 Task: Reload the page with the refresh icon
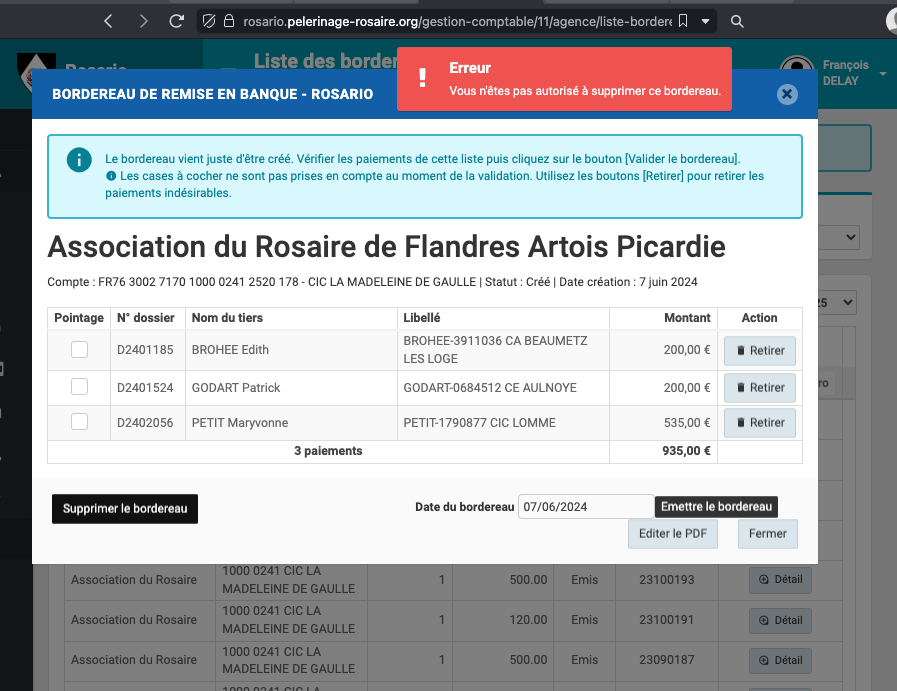177,21
